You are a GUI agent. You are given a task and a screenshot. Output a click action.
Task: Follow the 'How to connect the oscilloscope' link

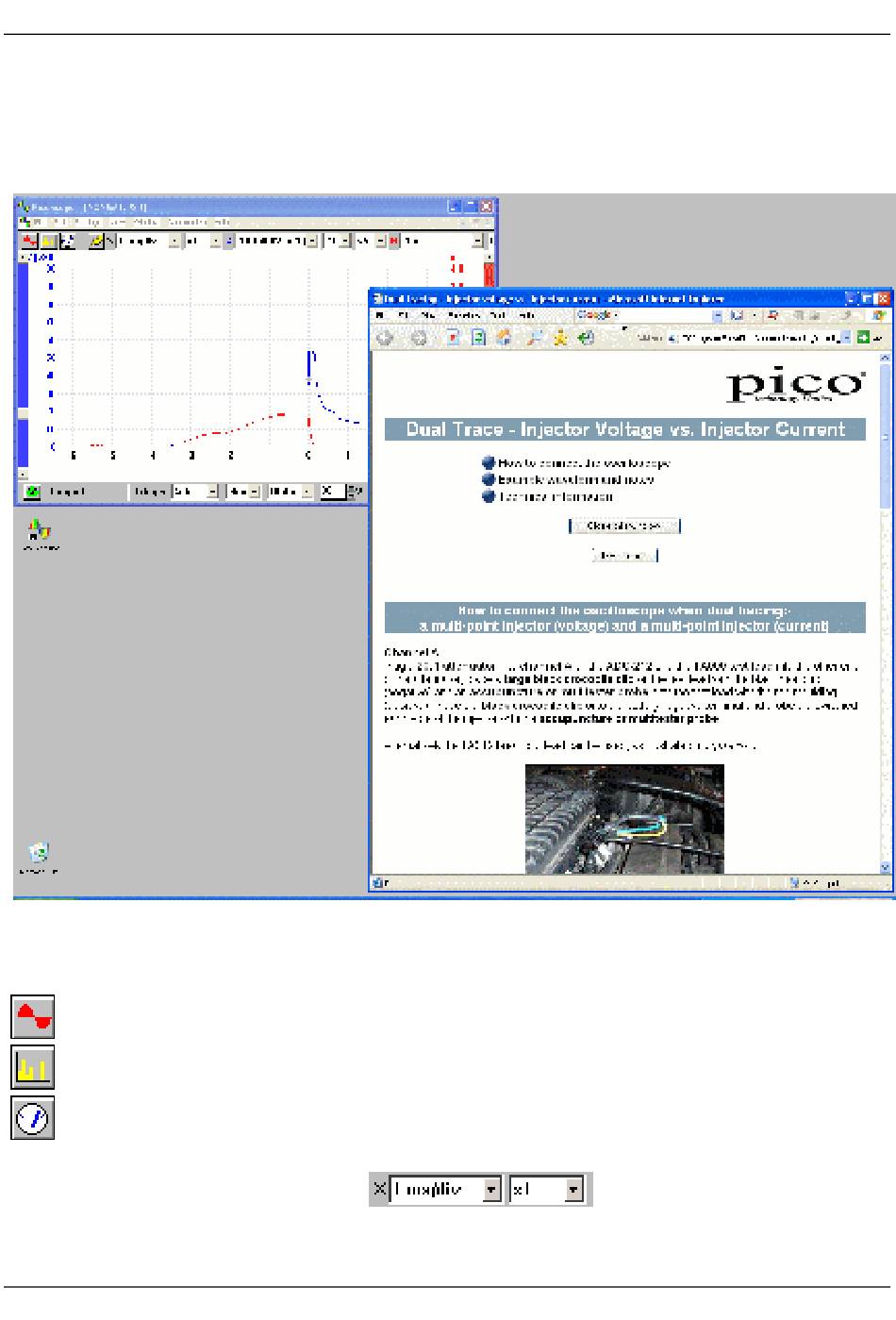click(584, 463)
